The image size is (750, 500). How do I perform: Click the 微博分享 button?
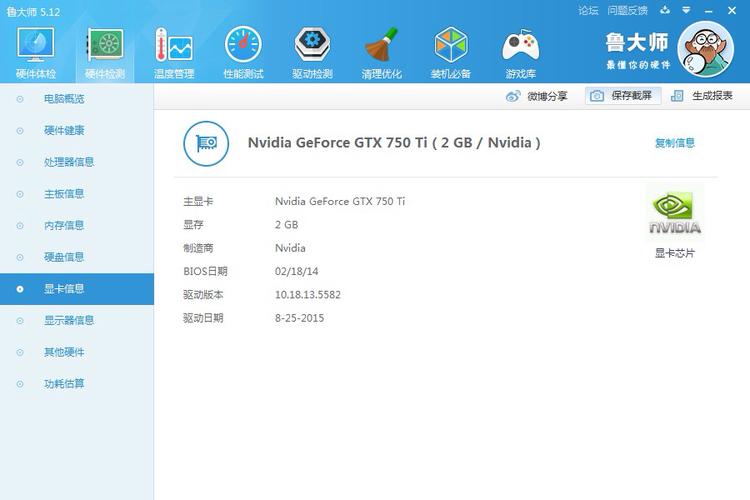point(537,96)
